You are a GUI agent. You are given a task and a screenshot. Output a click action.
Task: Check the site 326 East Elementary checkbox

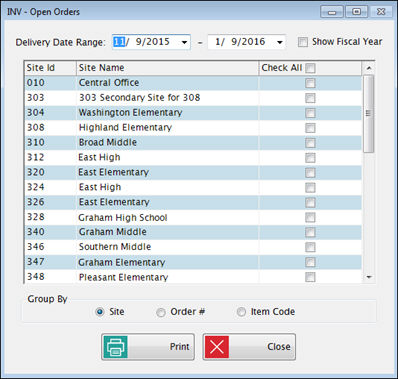[310, 202]
